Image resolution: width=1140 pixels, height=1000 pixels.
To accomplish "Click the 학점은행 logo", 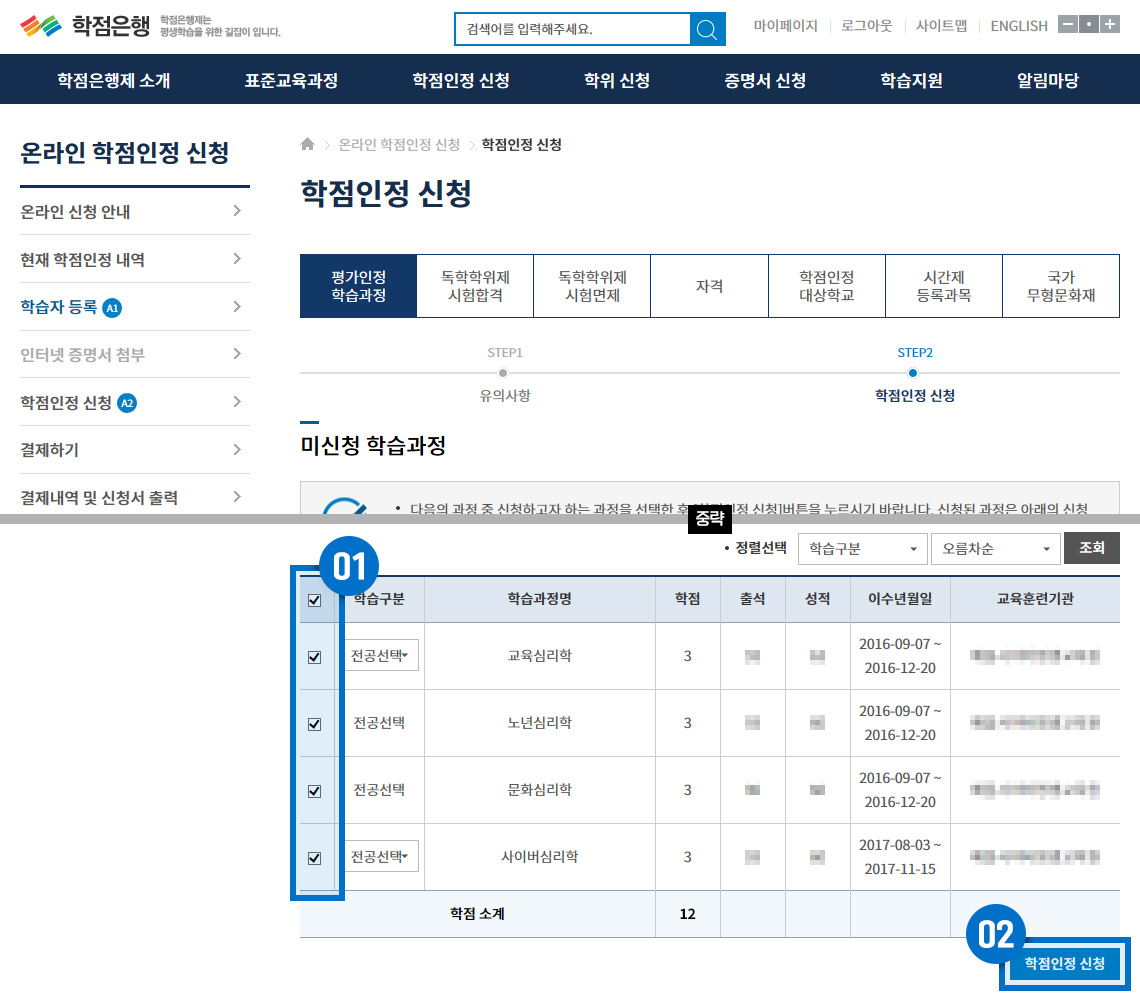I will (x=85, y=26).
